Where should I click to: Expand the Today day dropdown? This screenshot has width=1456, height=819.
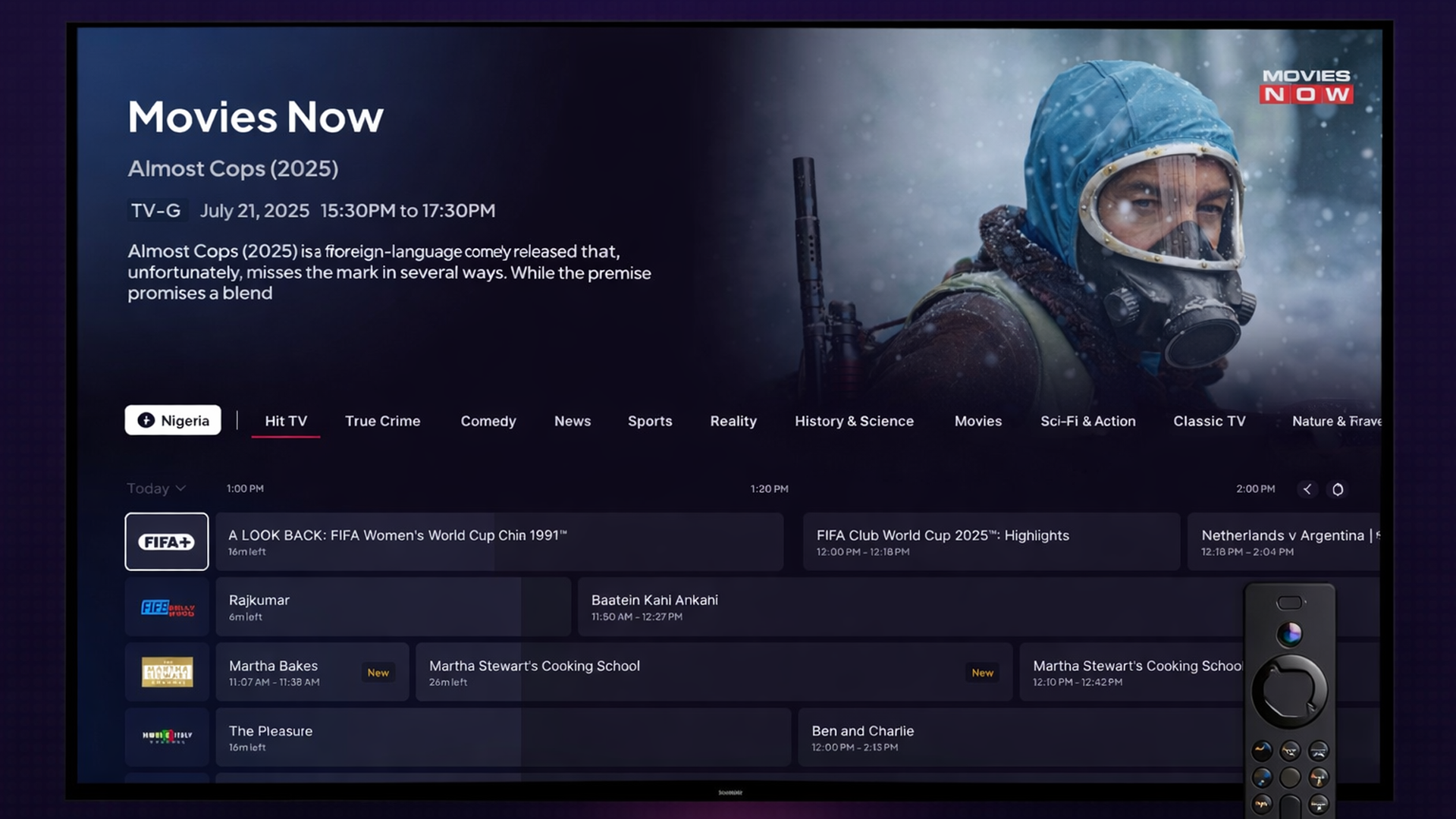click(x=156, y=488)
